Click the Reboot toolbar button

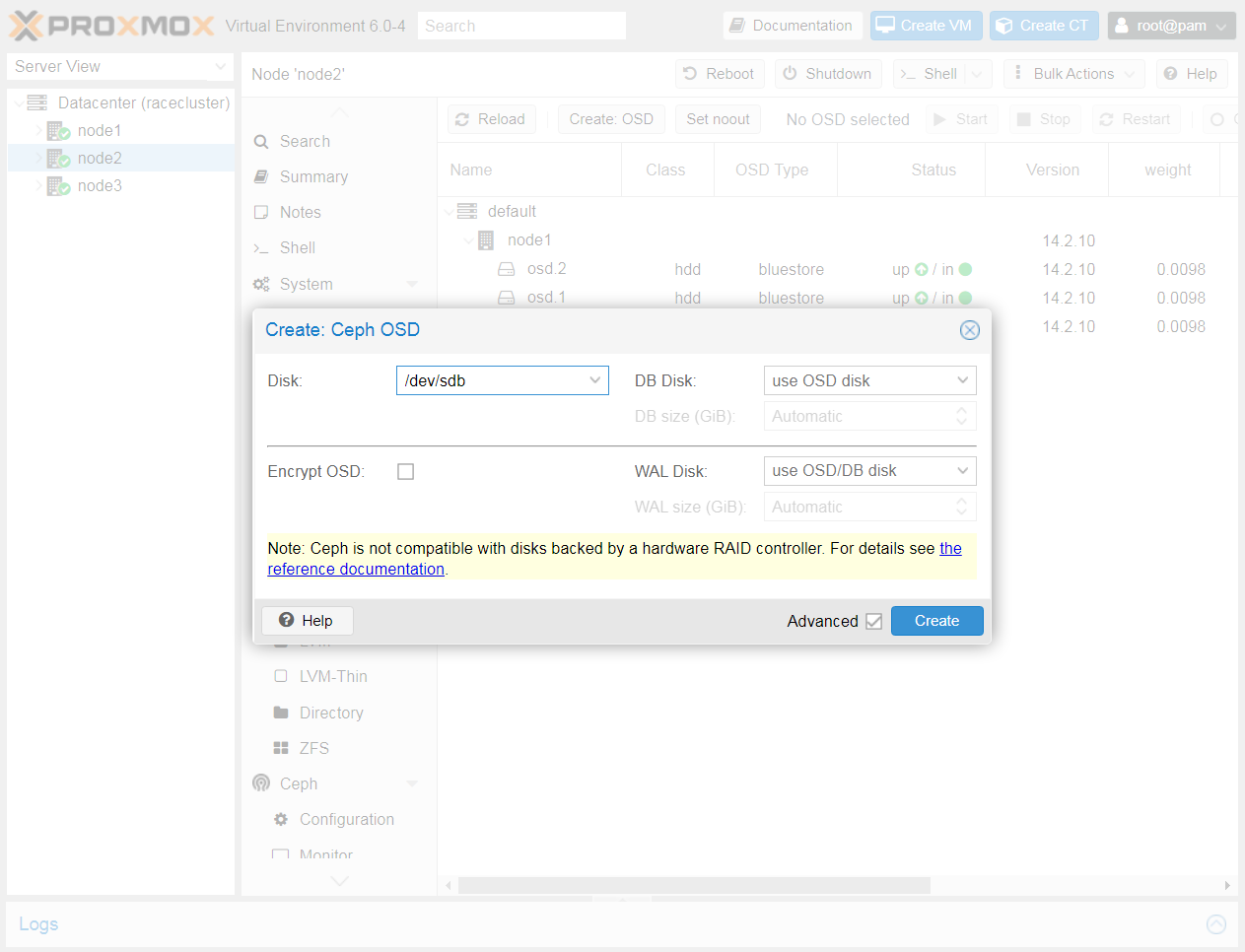tap(720, 74)
